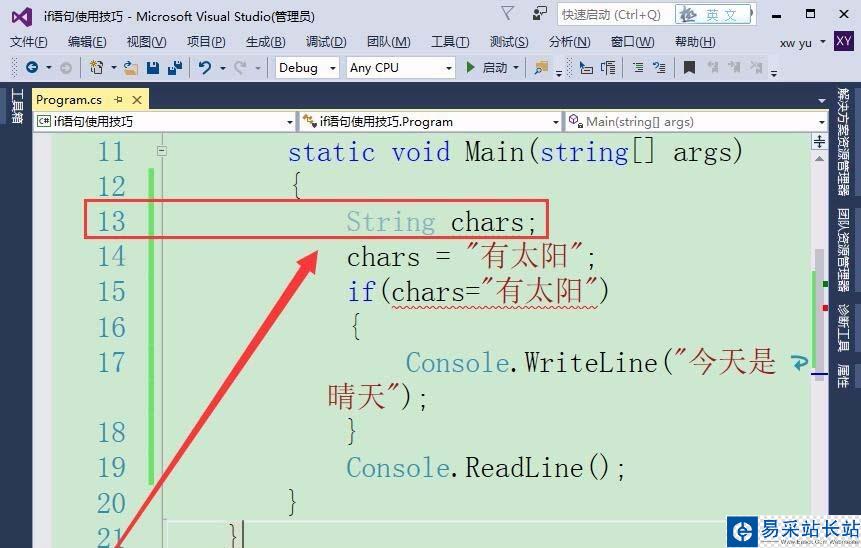Open the undo history dropdown arrow
The height and width of the screenshot is (548, 861).
(222, 68)
